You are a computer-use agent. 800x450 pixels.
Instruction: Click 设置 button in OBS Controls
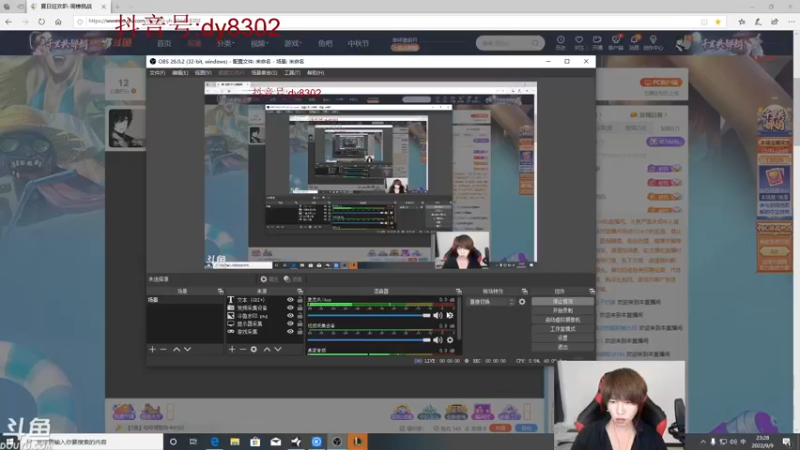coord(563,338)
